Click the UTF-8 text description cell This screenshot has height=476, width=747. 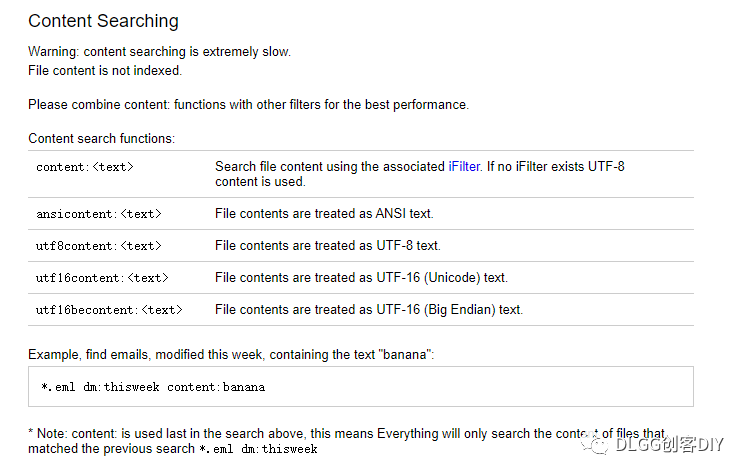pyautogui.click(x=327, y=246)
